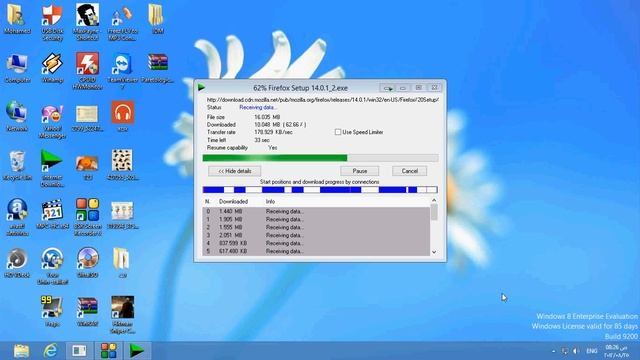The width and height of the screenshot is (640, 360).
Task: Open the Computer desktop icon
Action: [x=17, y=68]
